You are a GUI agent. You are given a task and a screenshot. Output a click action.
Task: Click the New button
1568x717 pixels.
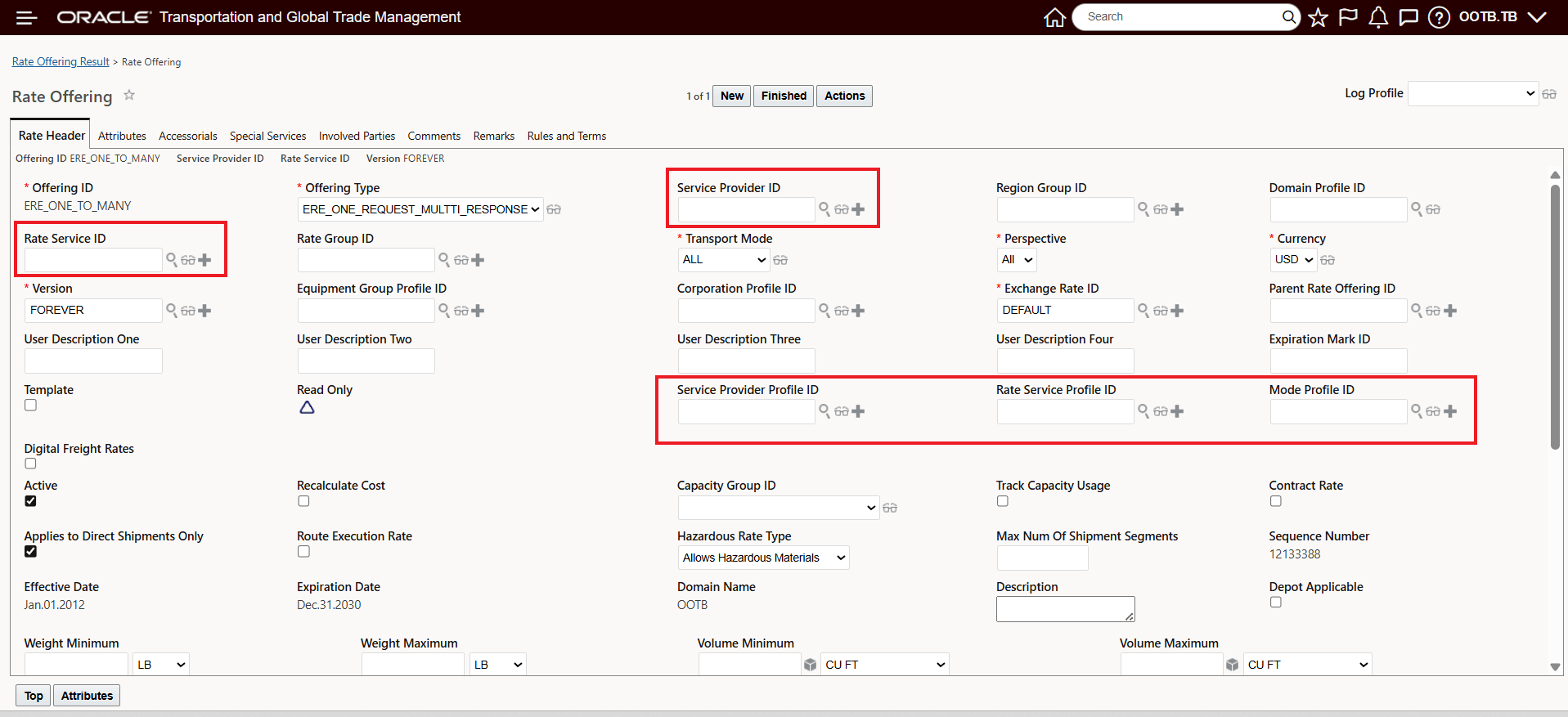click(x=732, y=96)
